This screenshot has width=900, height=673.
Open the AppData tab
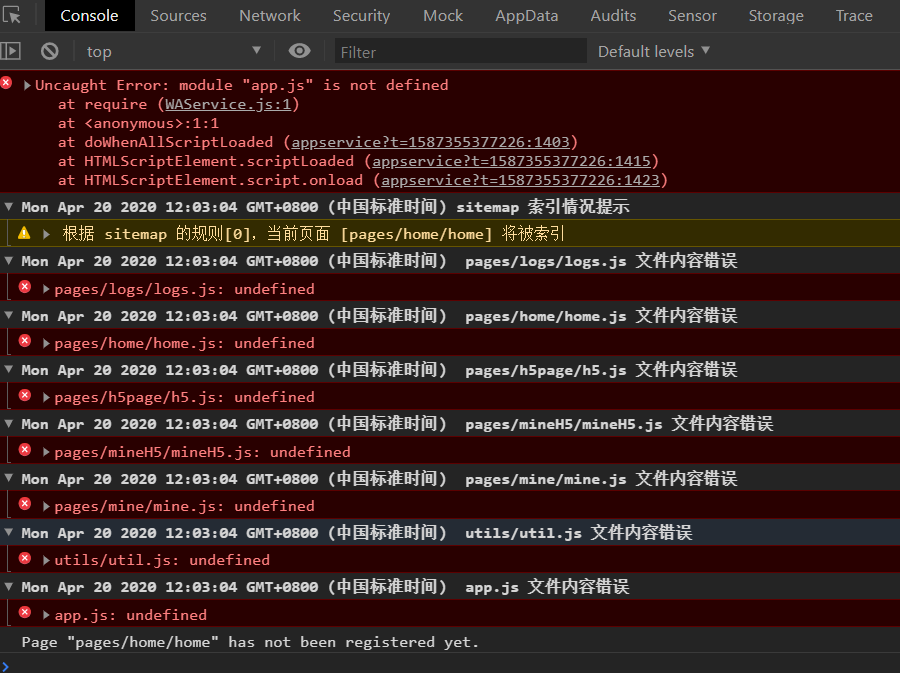click(526, 15)
